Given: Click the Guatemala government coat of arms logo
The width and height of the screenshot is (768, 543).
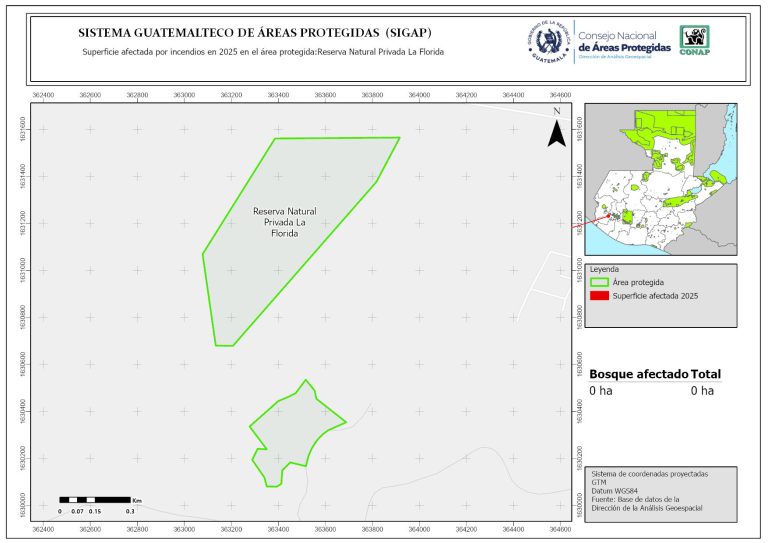Looking at the screenshot, I should [x=547, y=41].
